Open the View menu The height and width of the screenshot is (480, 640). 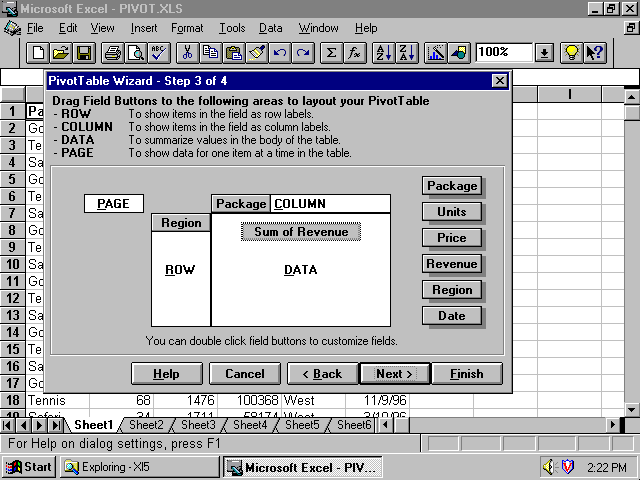(x=102, y=28)
